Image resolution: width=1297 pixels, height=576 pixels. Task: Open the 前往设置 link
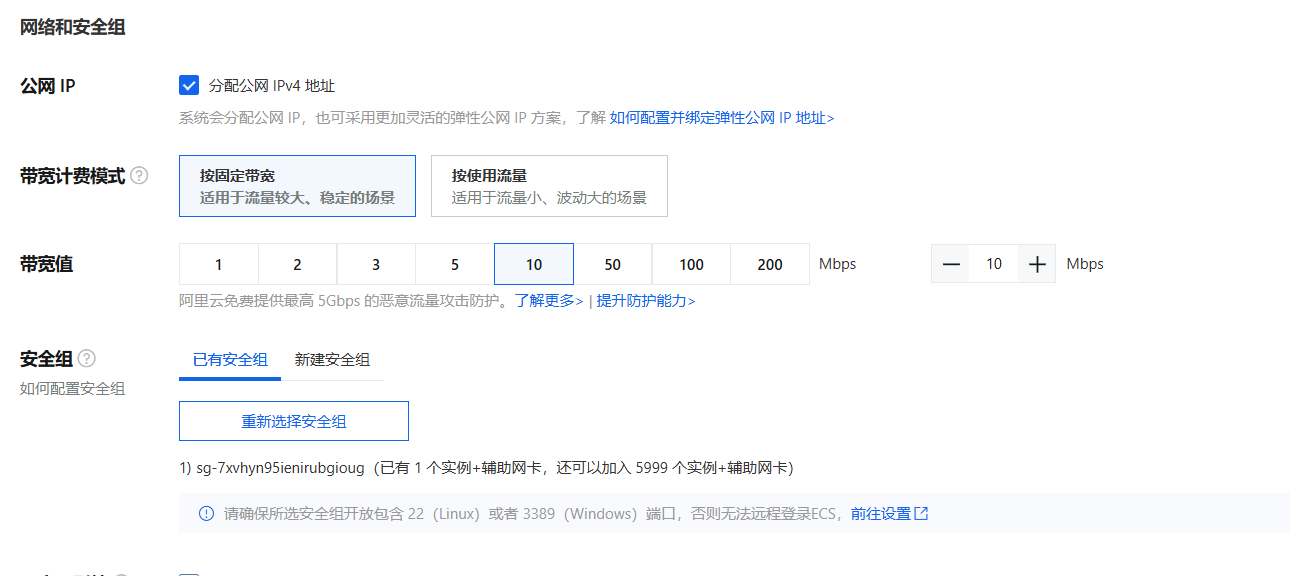pos(881,513)
